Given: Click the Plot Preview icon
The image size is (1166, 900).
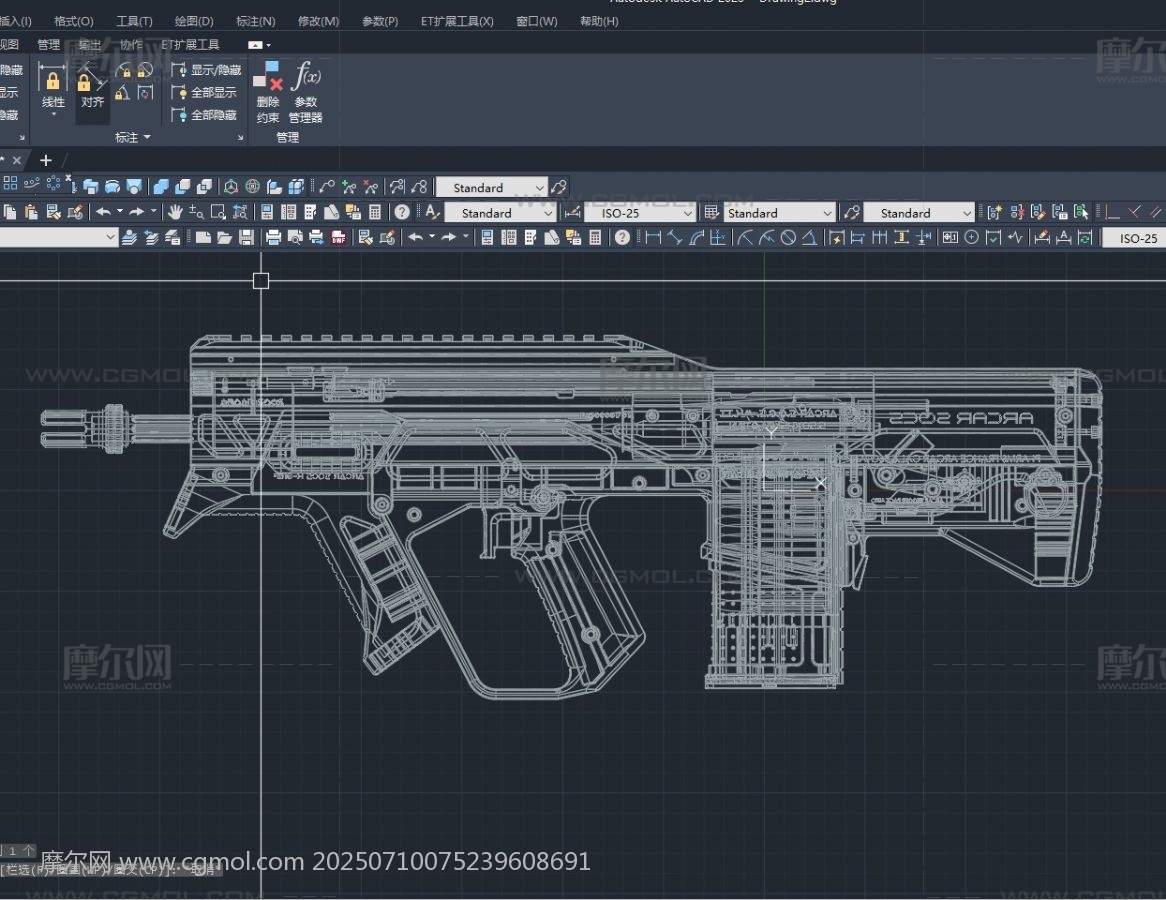Looking at the screenshot, I should (294, 237).
